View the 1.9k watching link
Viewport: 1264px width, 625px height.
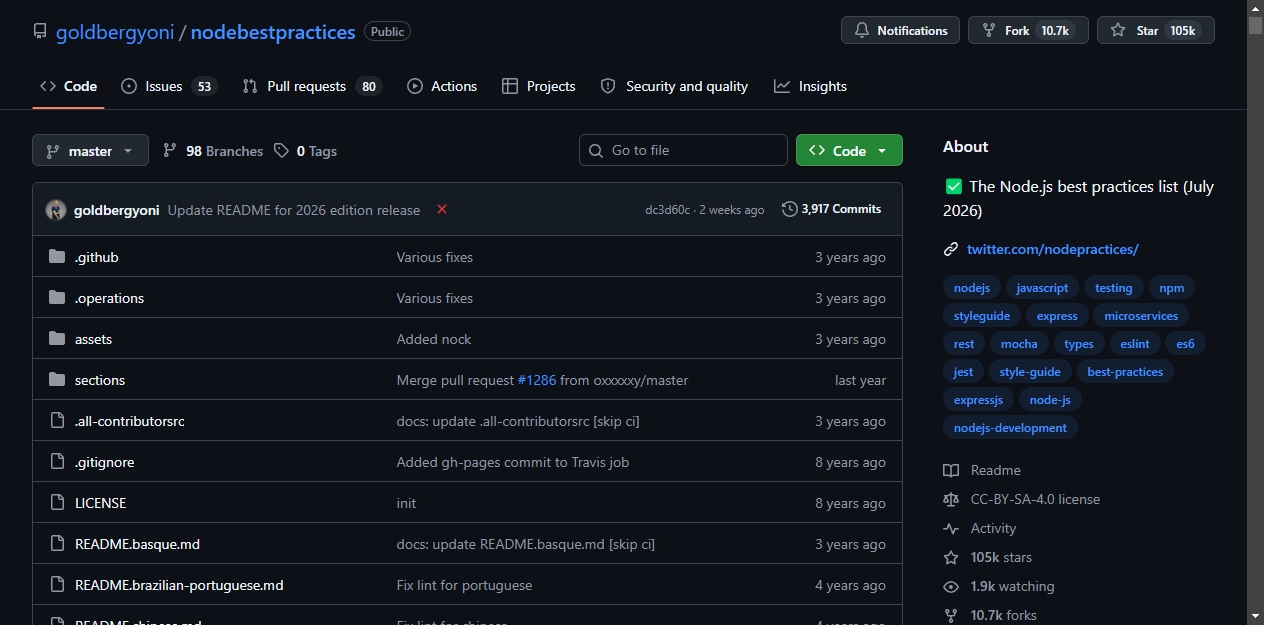[999, 586]
